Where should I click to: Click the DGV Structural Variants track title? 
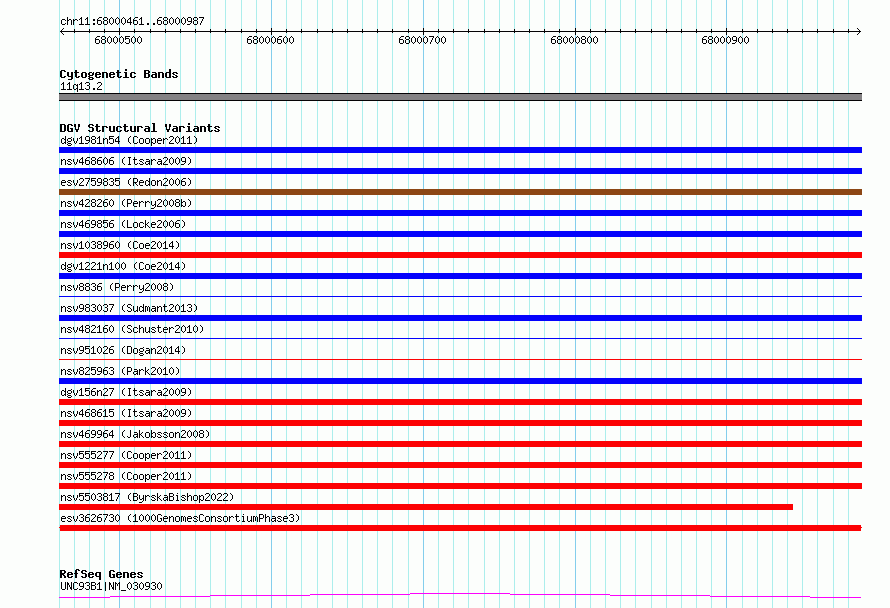[x=140, y=128]
